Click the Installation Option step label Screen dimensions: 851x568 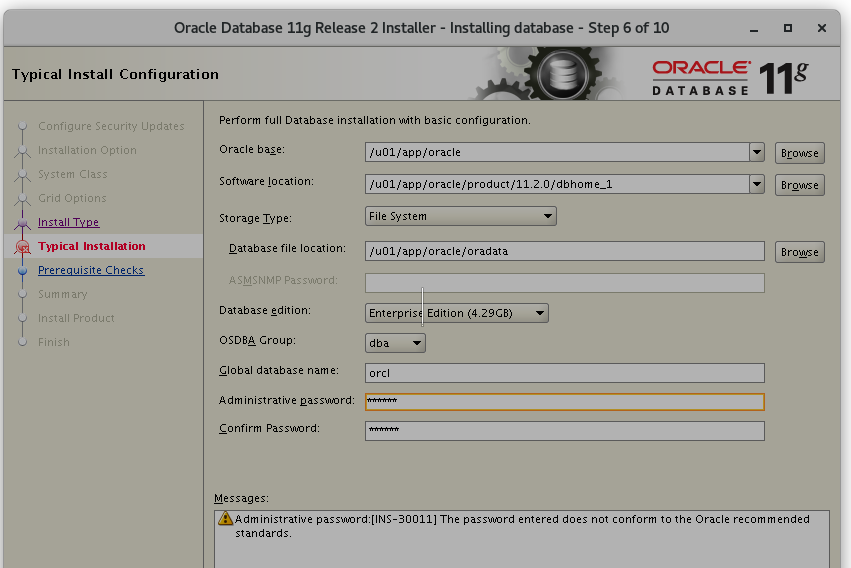point(87,150)
